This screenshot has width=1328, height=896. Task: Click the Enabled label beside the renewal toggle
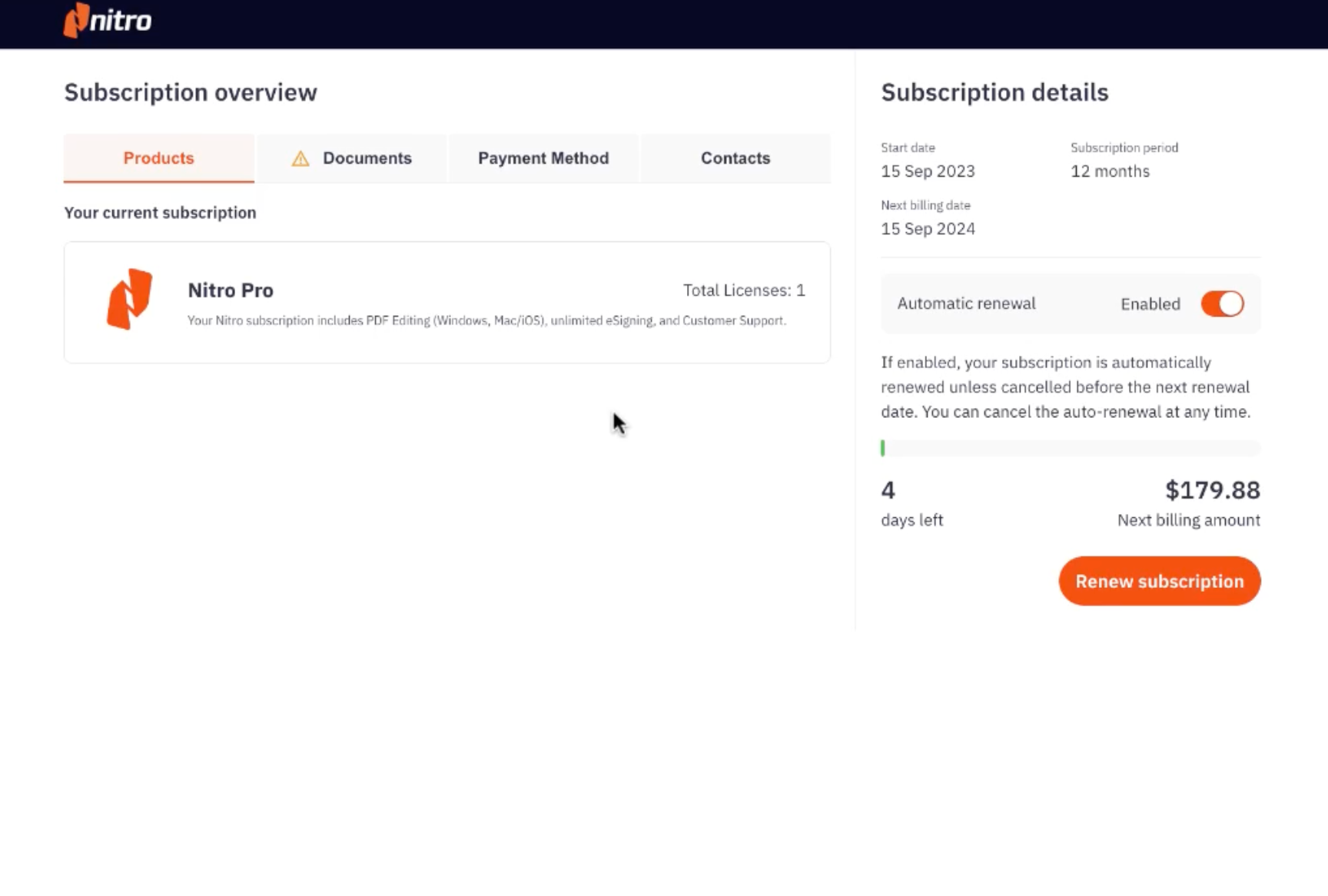pos(1150,304)
